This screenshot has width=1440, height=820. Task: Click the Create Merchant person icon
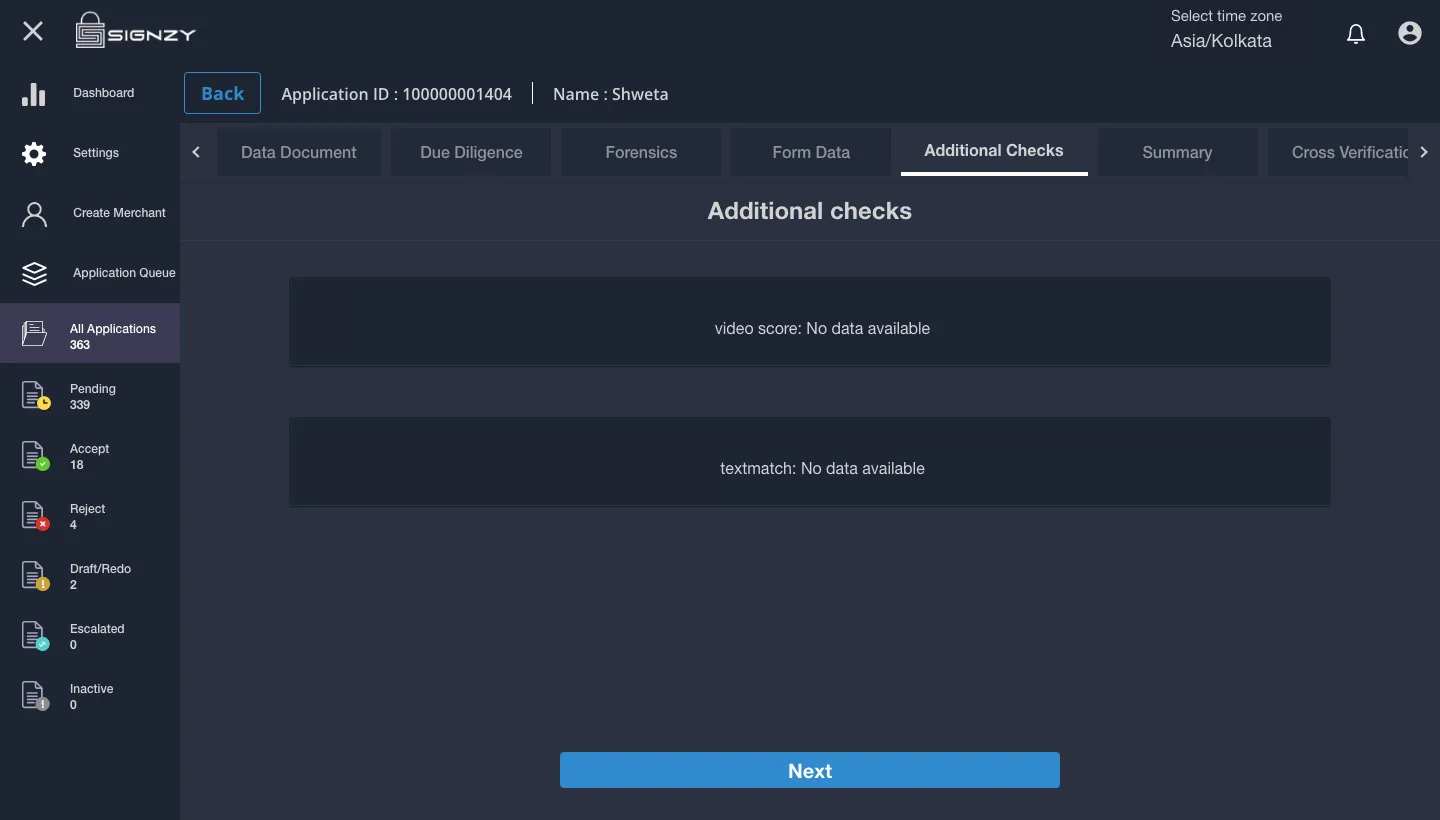[34, 214]
